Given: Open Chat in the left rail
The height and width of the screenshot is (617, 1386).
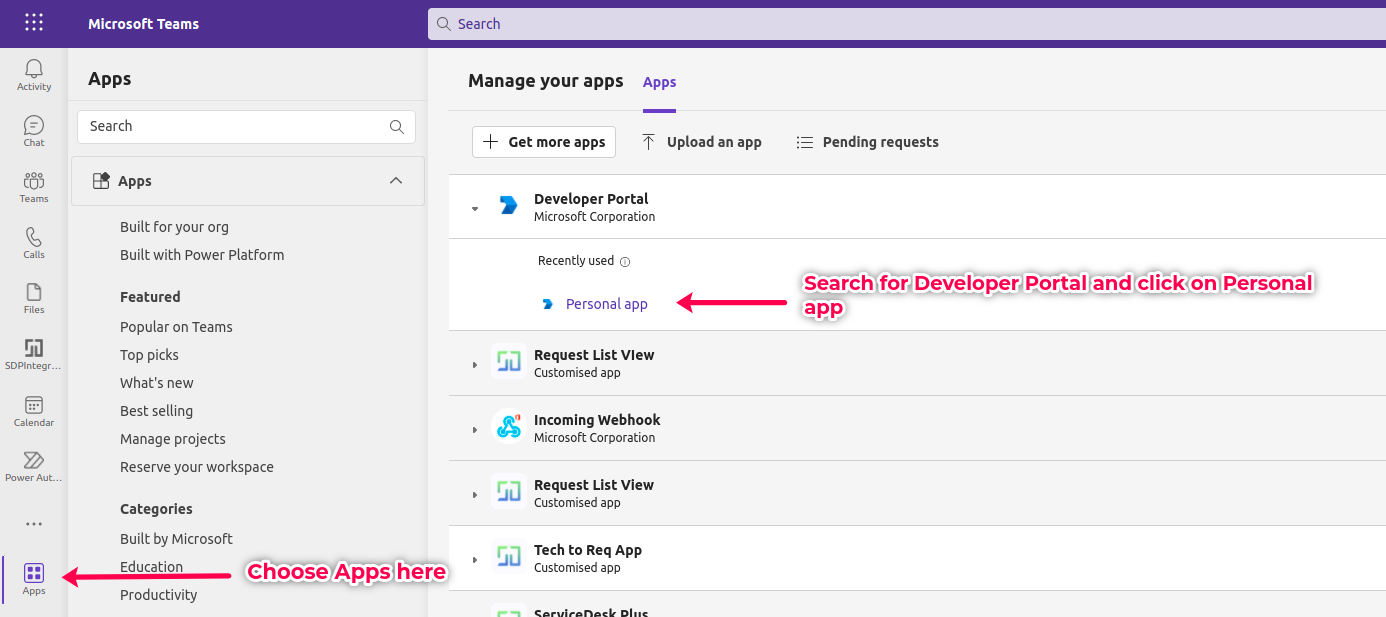Looking at the screenshot, I should click(34, 131).
